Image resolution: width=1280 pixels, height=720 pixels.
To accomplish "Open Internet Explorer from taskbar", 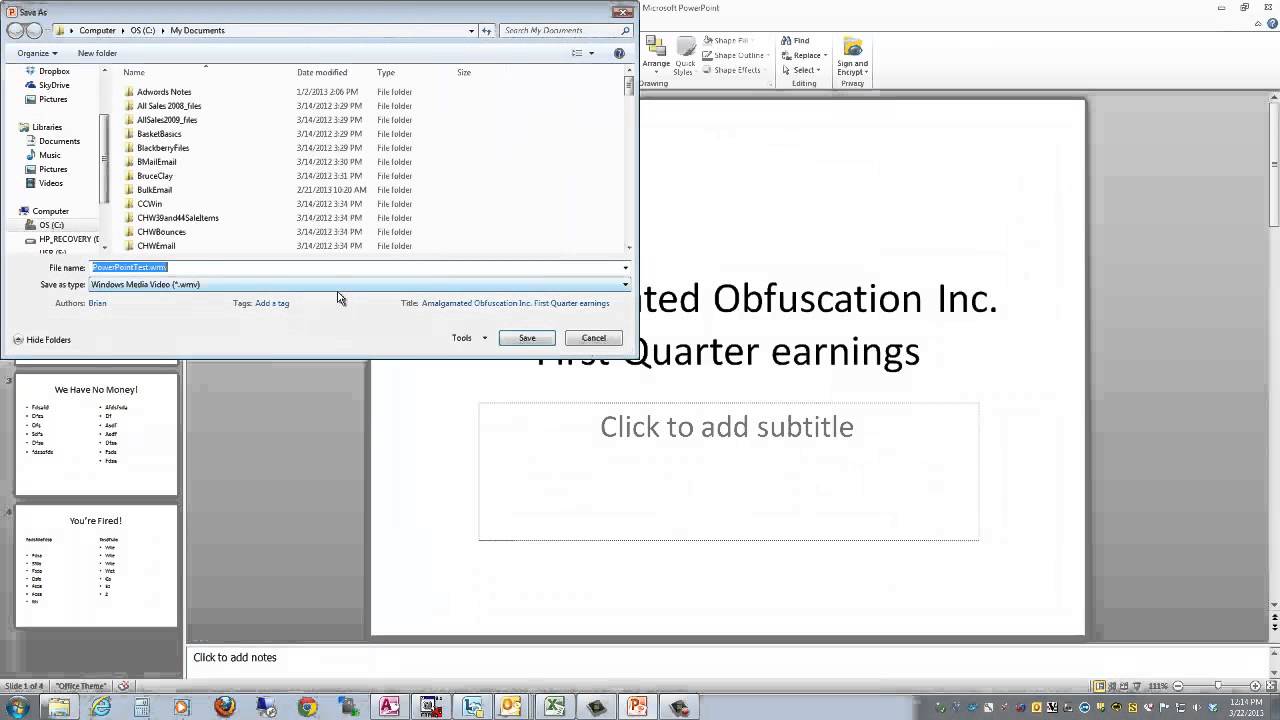I will click(100, 707).
